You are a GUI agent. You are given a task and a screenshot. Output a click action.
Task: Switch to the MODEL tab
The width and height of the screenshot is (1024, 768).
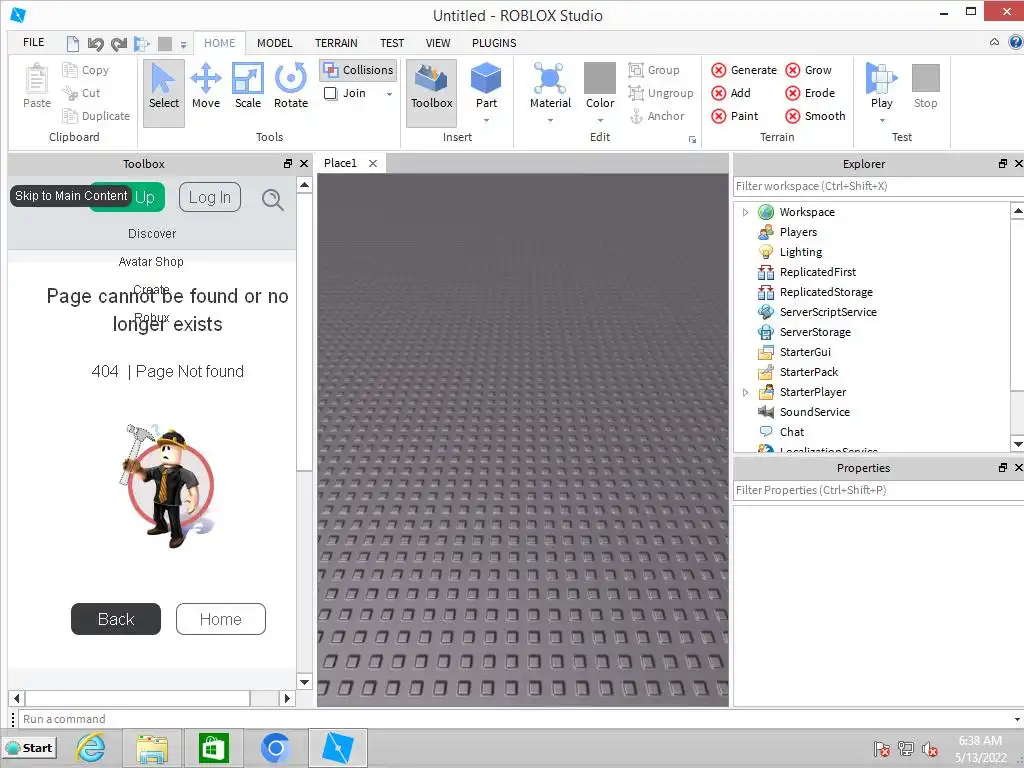click(274, 43)
